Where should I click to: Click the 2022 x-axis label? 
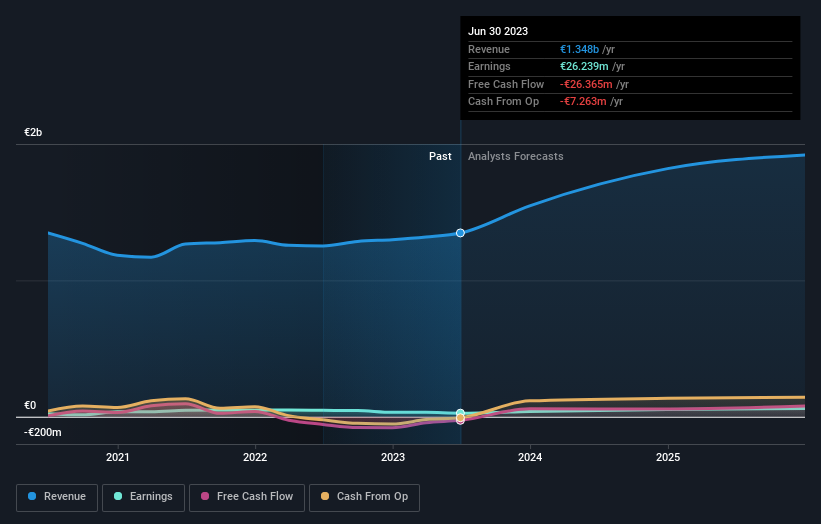pyautogui.click(x=255, y=458)
